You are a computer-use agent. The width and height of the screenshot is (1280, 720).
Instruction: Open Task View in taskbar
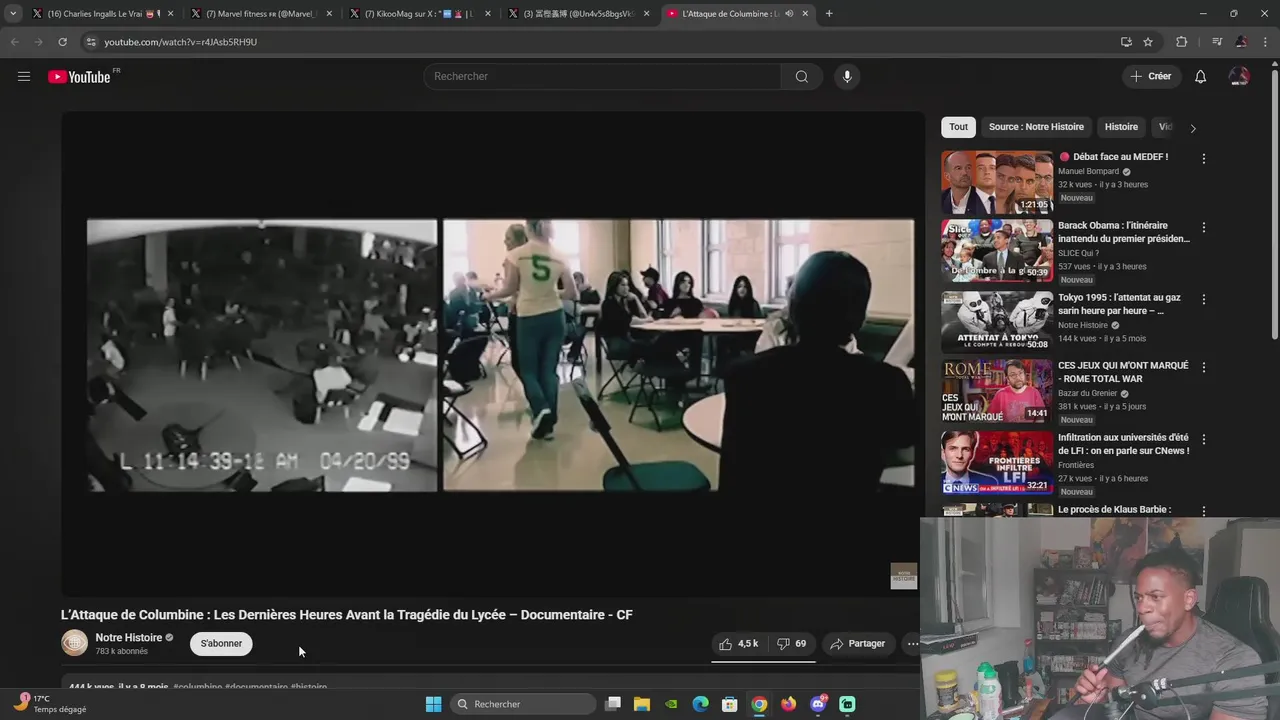614,704
